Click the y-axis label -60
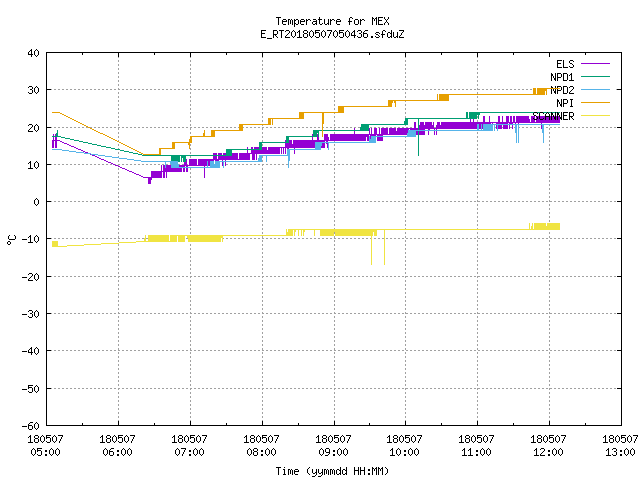640x480 pixels. tap(31, 426)
